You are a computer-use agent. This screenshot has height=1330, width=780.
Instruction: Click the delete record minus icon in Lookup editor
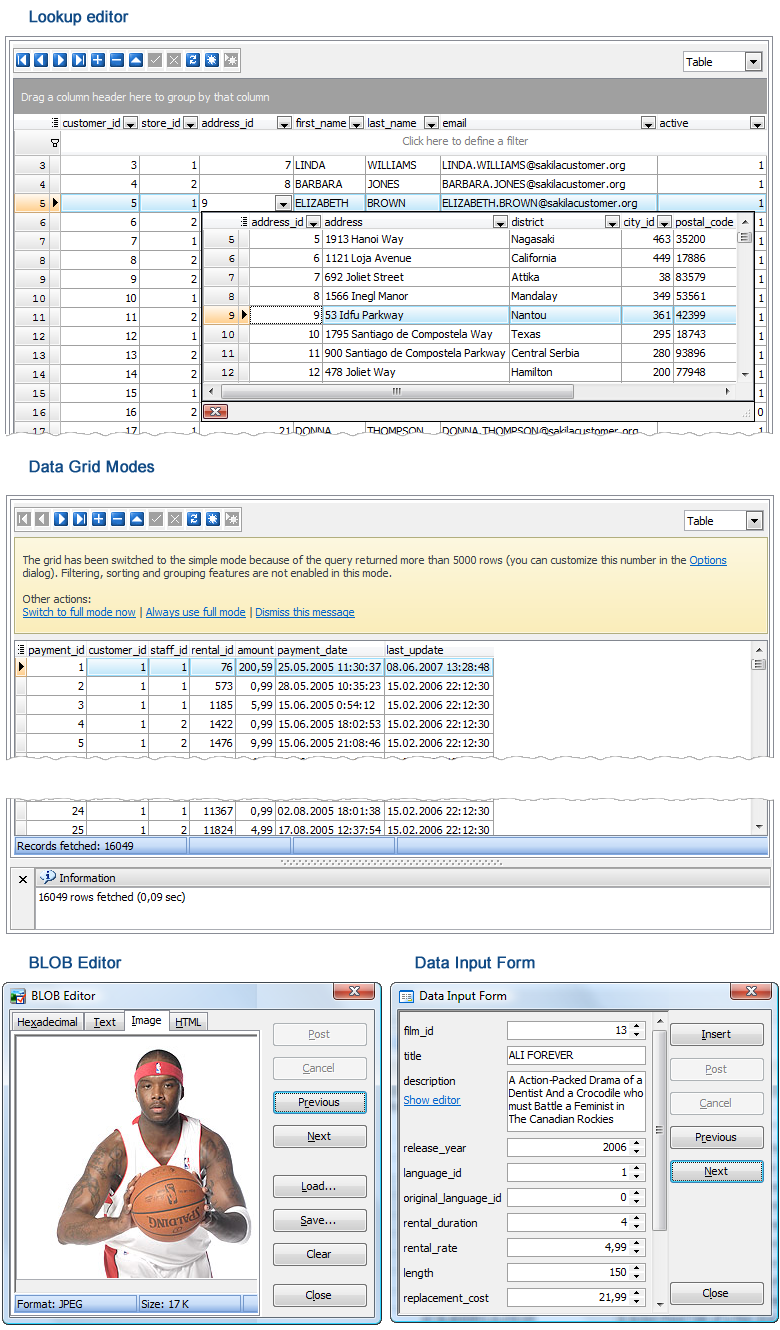point(117,61)
